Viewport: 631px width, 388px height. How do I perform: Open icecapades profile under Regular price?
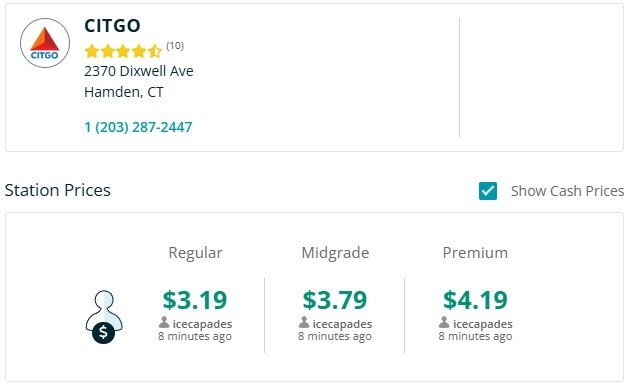point(202,324)
